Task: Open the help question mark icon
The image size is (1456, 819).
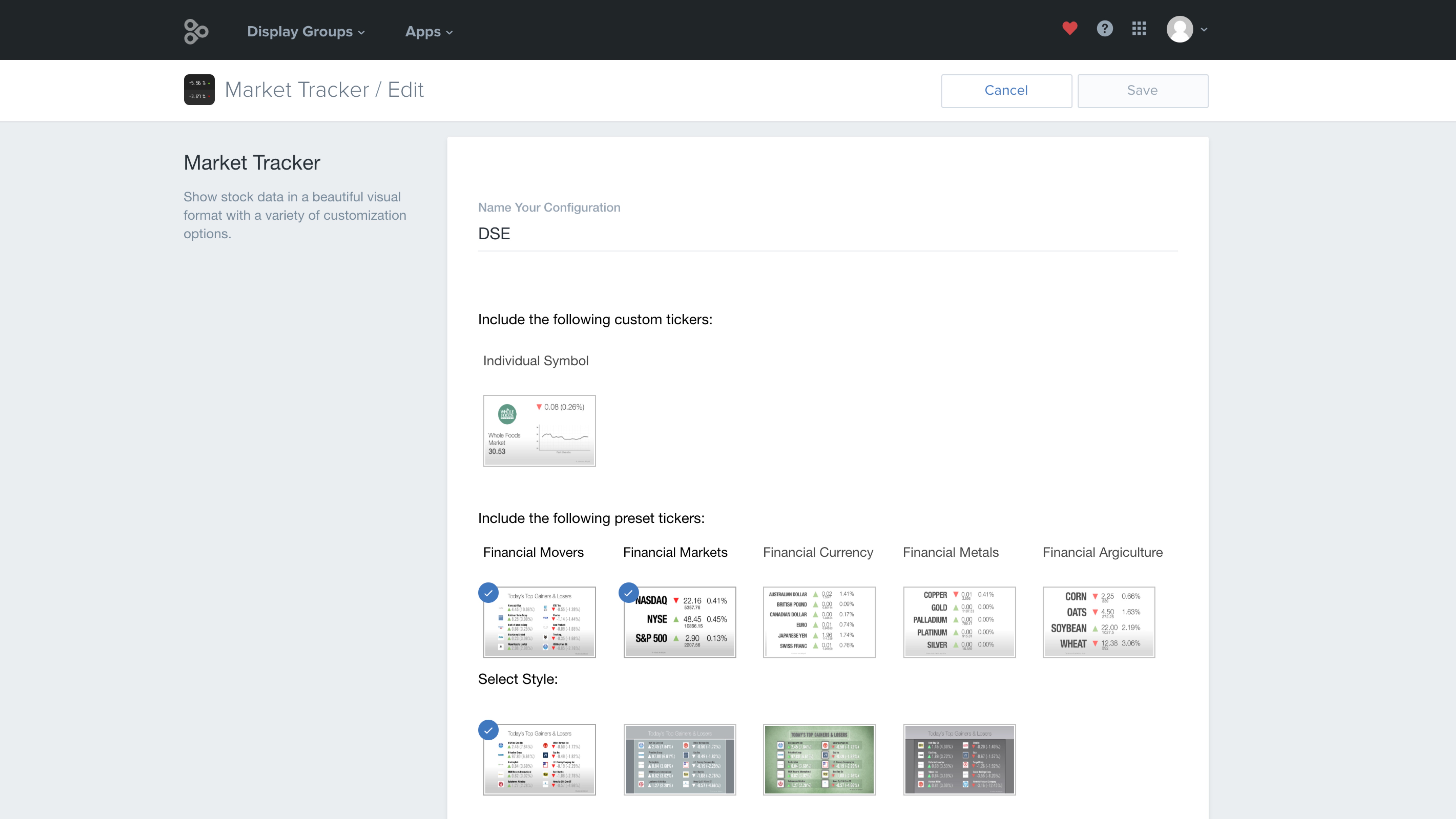Action: 1104,28
